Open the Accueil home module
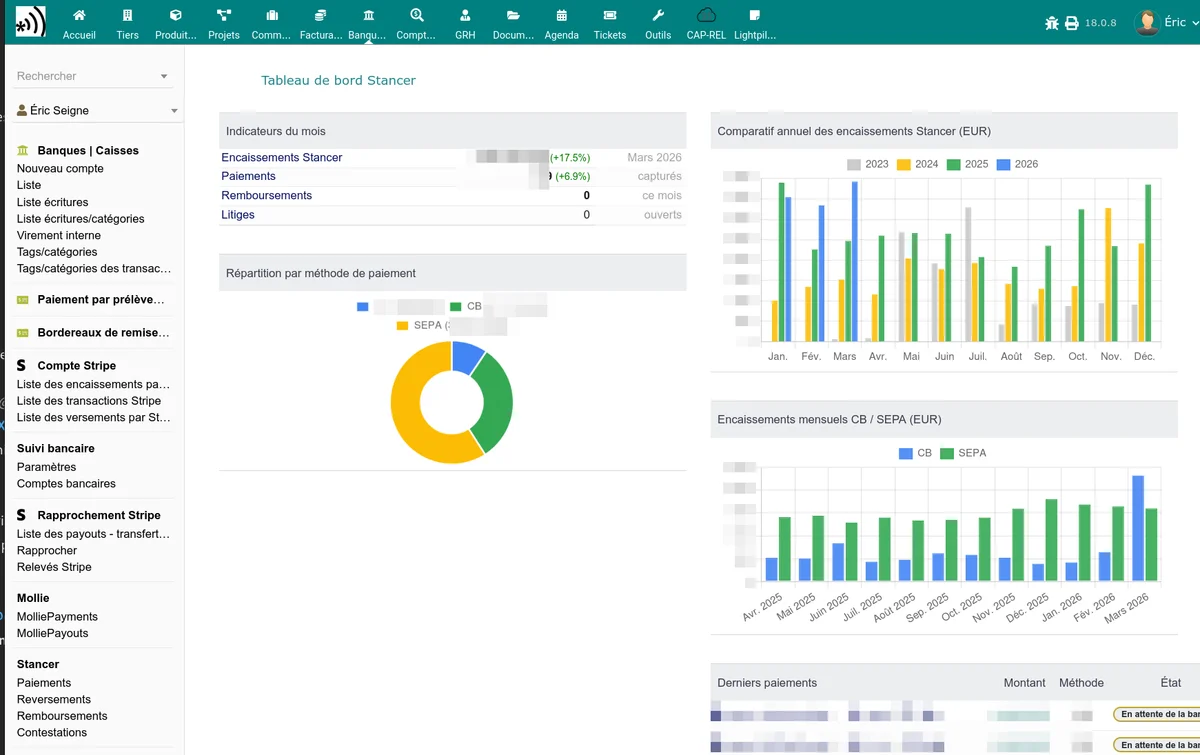Screen dimensions: 1200x755 (x=79, y=16)
